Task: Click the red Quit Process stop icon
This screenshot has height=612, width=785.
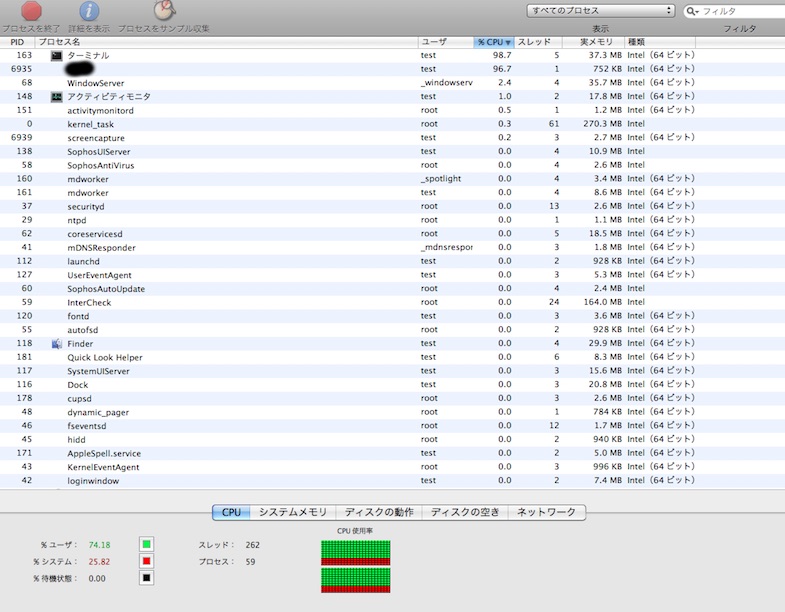Action: coord(31,11)
